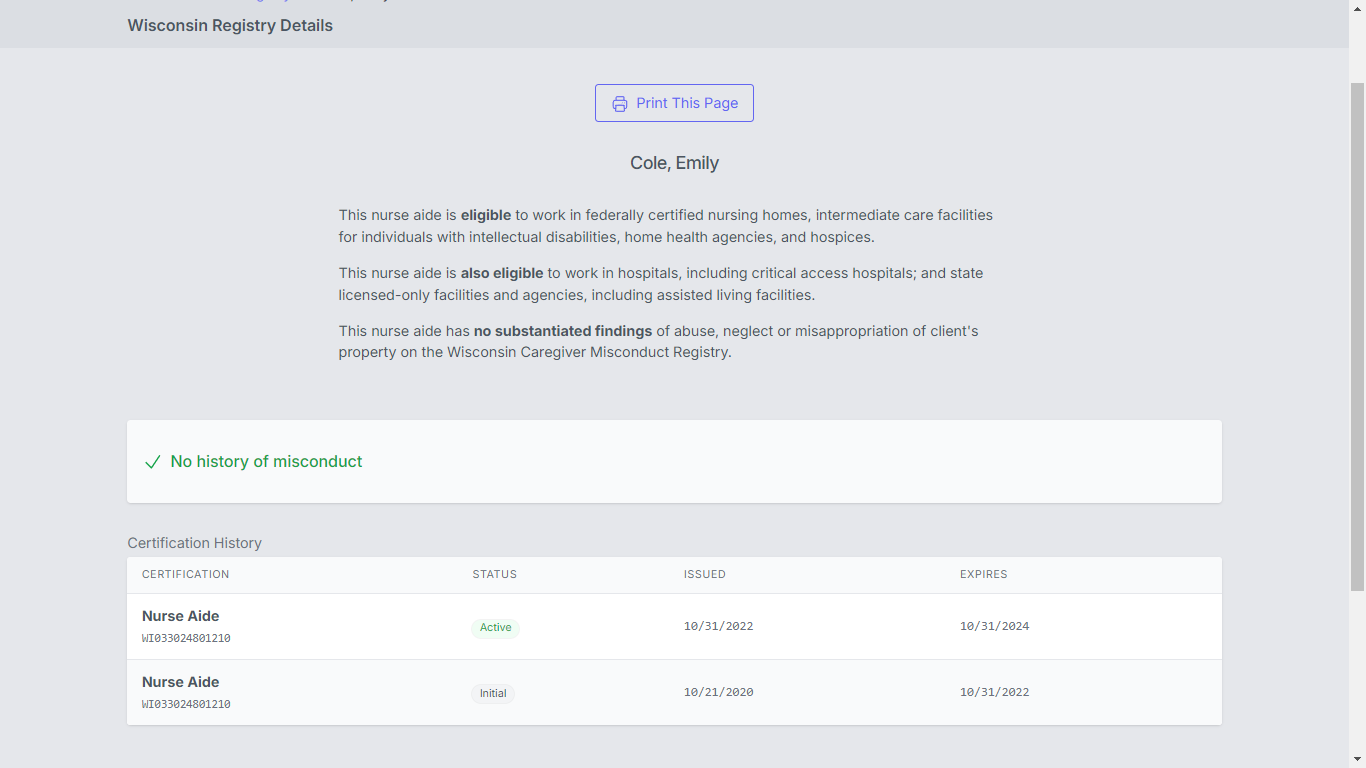Click the ISSUED column header
Viewport: 1366px width, 768px height.
point(705,575)
